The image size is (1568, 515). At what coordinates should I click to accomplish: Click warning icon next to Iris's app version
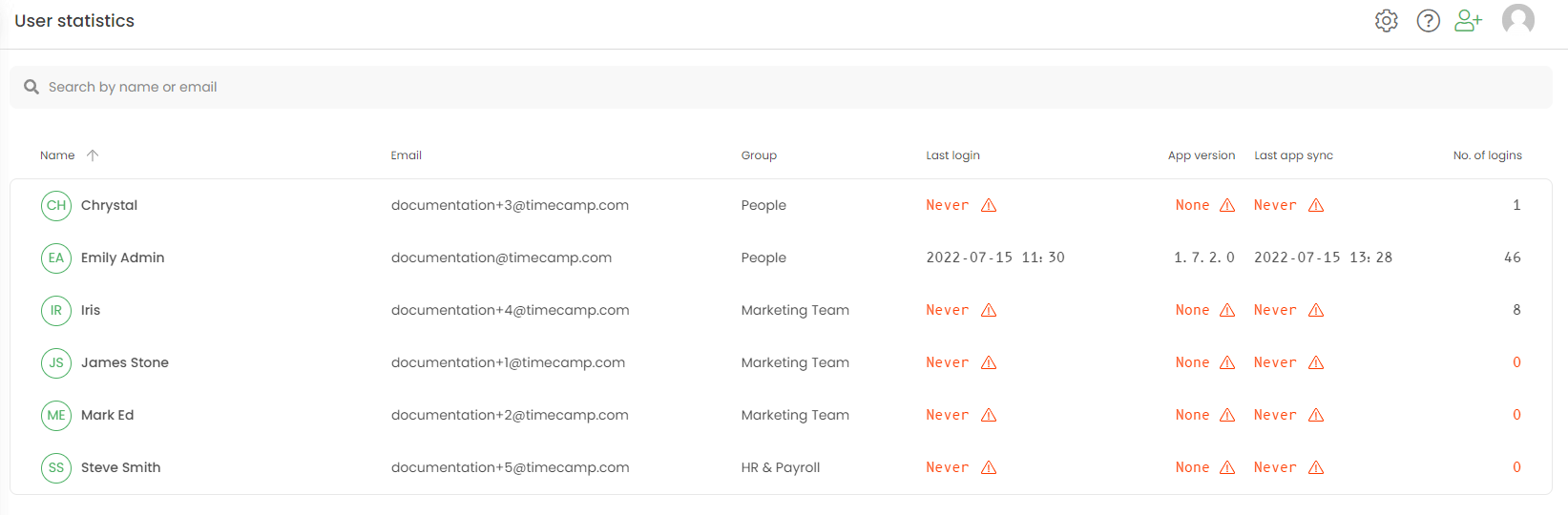pyautogui.click(x=1227, y=310)
